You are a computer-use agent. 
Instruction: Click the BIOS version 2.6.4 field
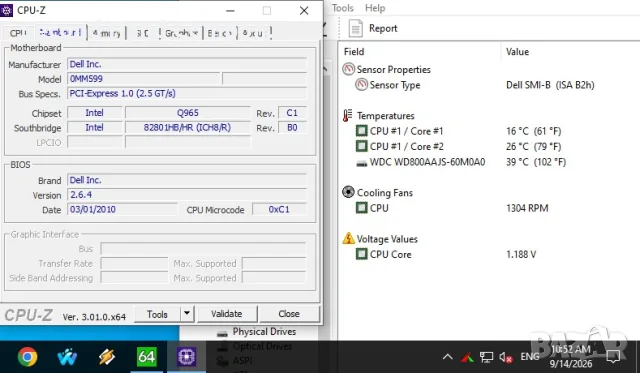(187, 195)
